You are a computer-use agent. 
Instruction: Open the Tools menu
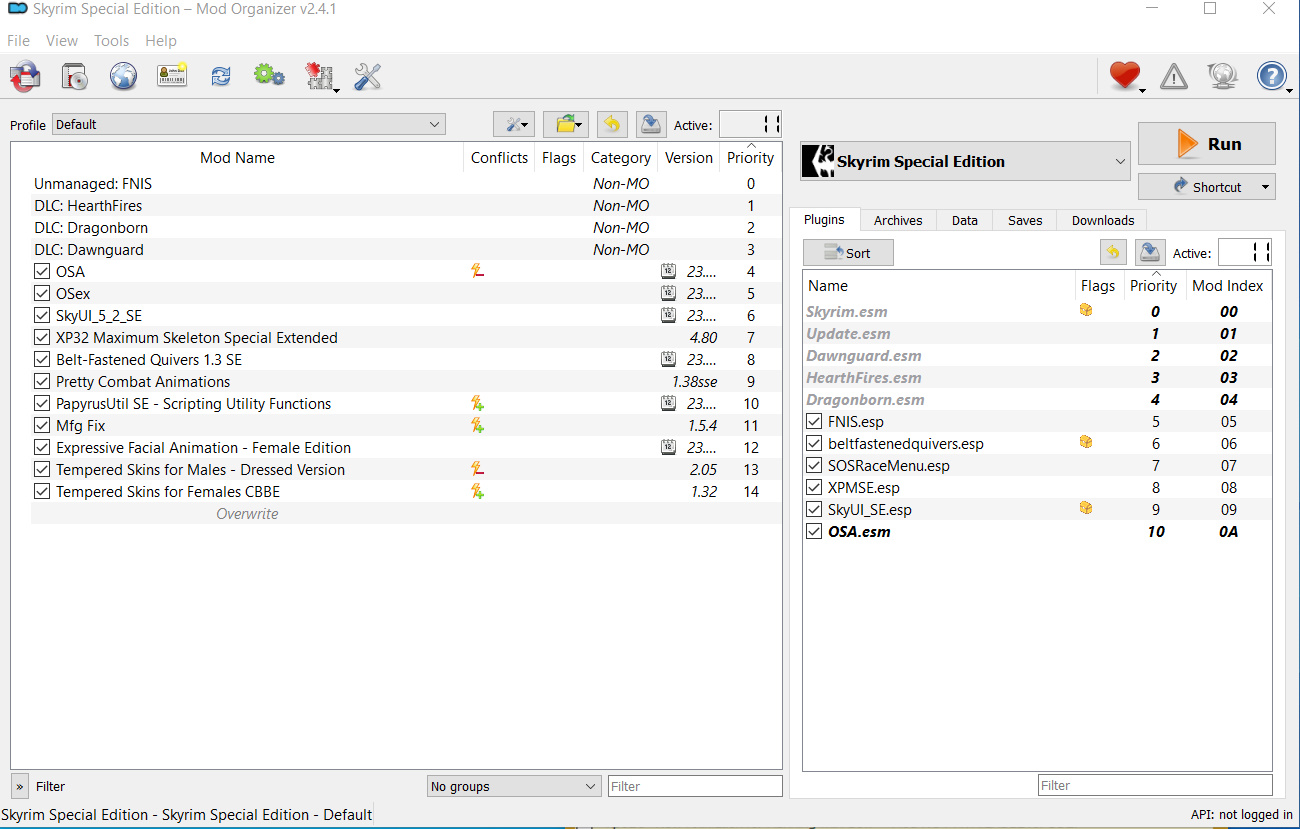[x=111, y=41]
